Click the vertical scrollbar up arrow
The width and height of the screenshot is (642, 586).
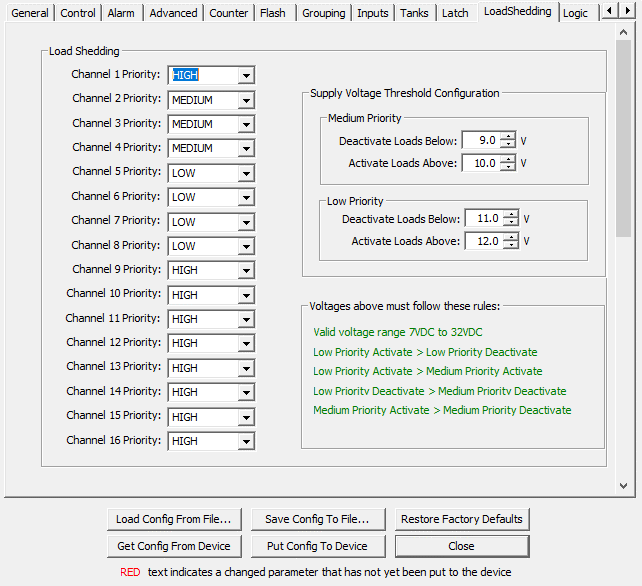pos(624,34)
